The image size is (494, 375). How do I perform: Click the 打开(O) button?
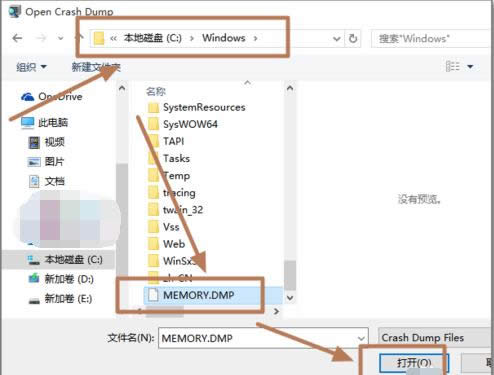[x=414, y=363]
